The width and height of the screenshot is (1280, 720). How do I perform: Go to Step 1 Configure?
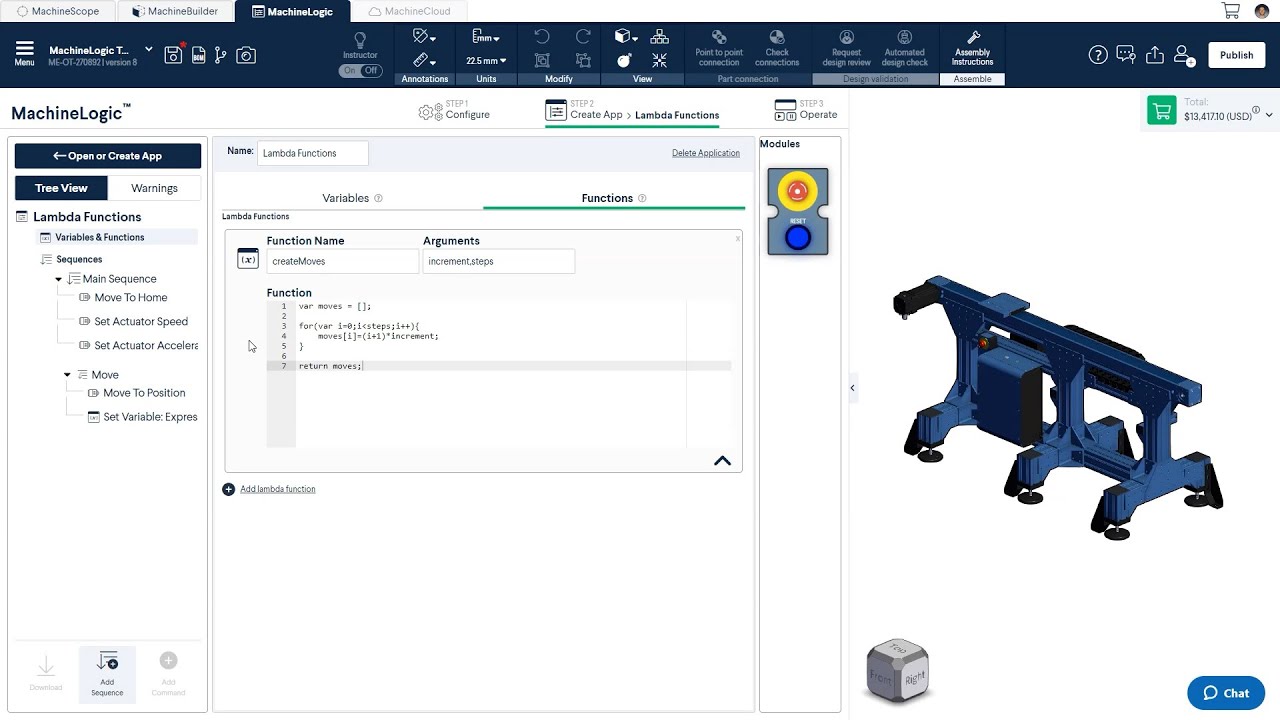(x=454, y=110)
